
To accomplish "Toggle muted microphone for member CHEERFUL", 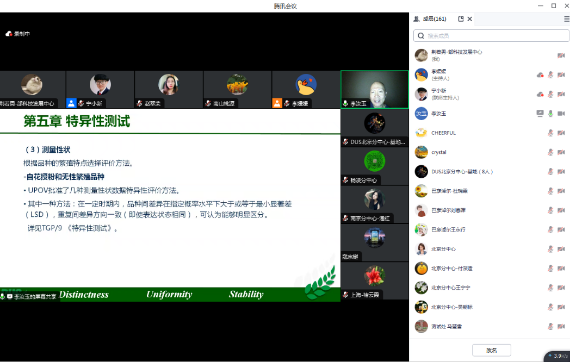I will [x=551, y=133].
